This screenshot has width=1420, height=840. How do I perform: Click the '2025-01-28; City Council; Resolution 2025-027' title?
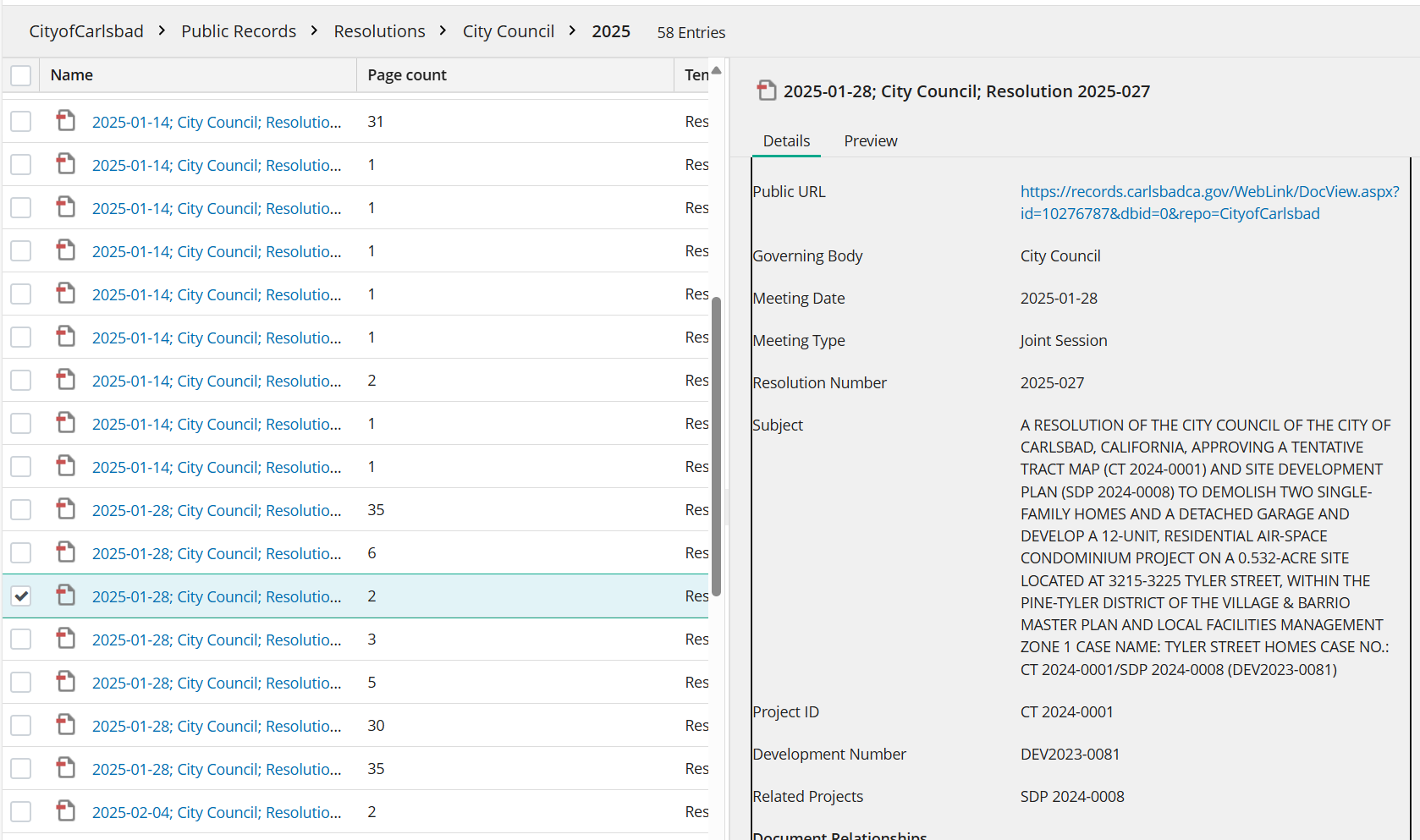966,91
